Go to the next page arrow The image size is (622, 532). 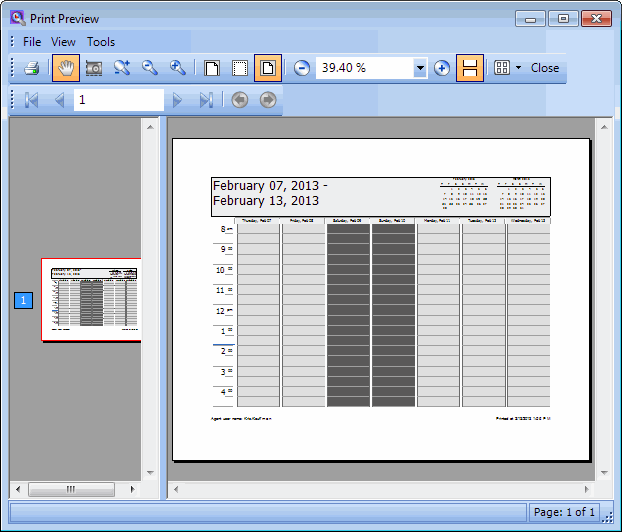coord(178,100)
